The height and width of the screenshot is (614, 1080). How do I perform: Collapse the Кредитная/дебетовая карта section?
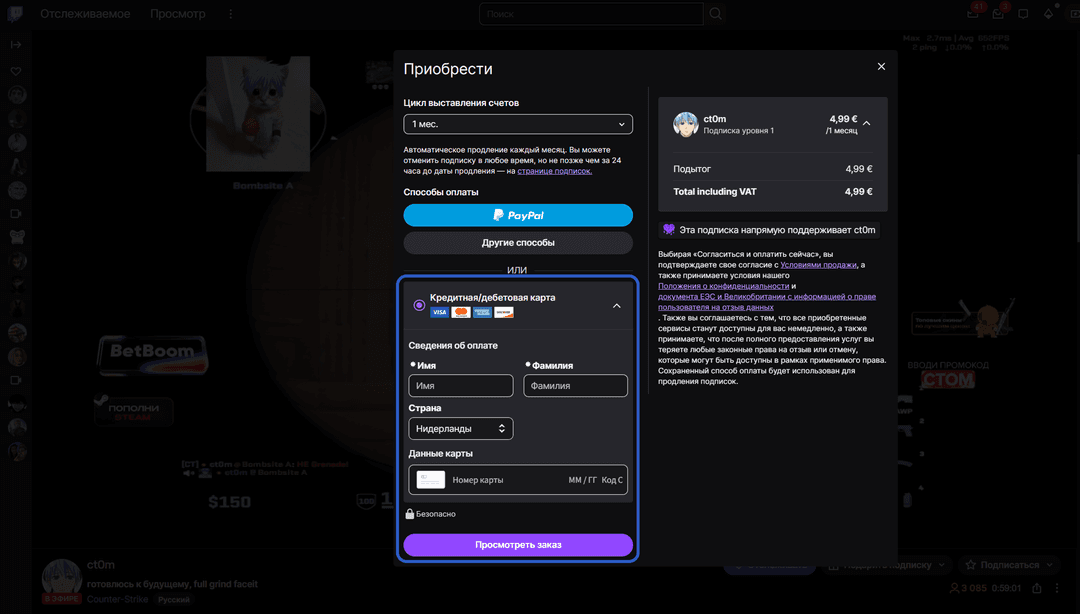point(616,305)
